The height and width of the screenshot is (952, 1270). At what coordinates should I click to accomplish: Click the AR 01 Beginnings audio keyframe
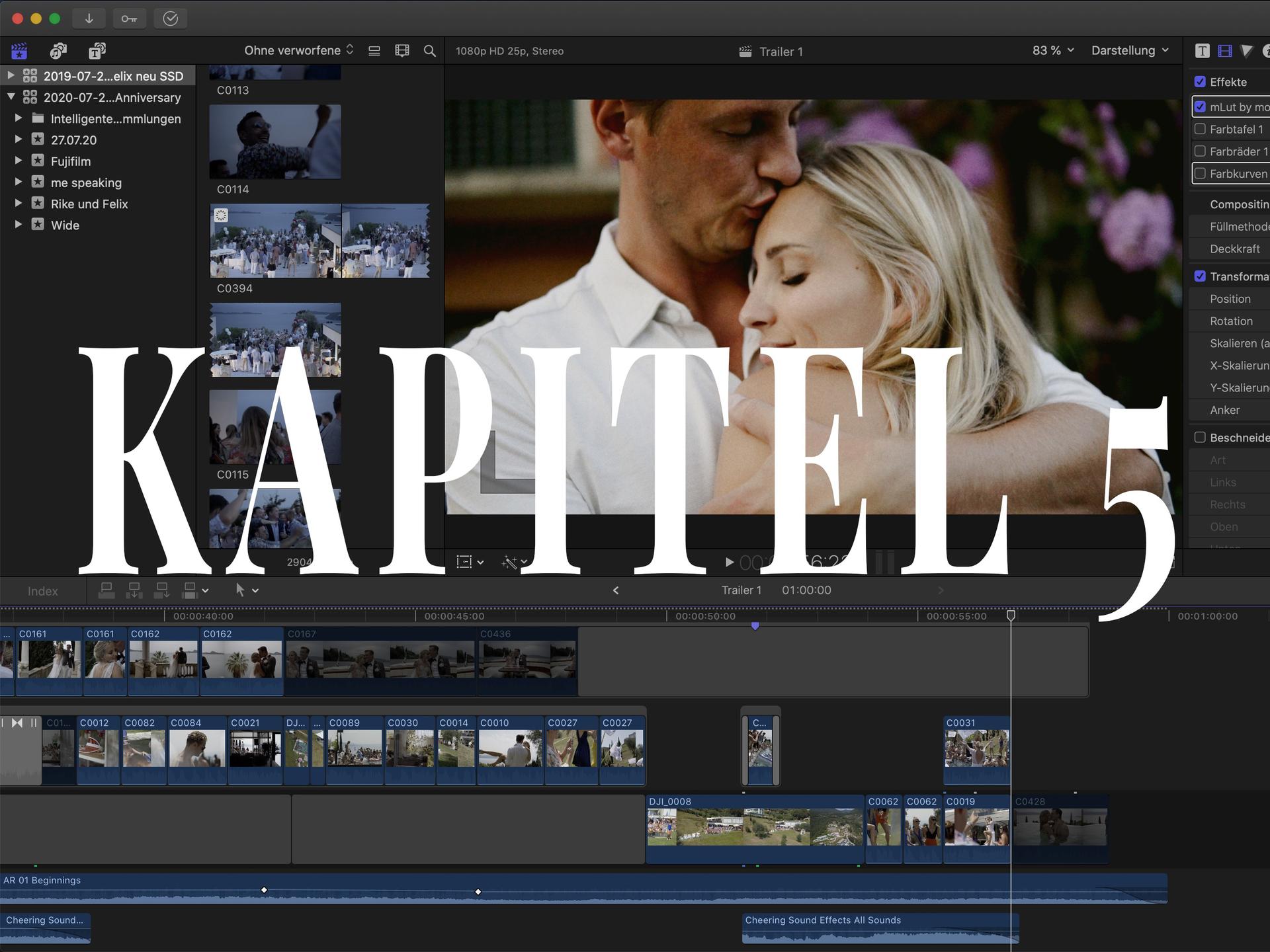pos(264,890)
